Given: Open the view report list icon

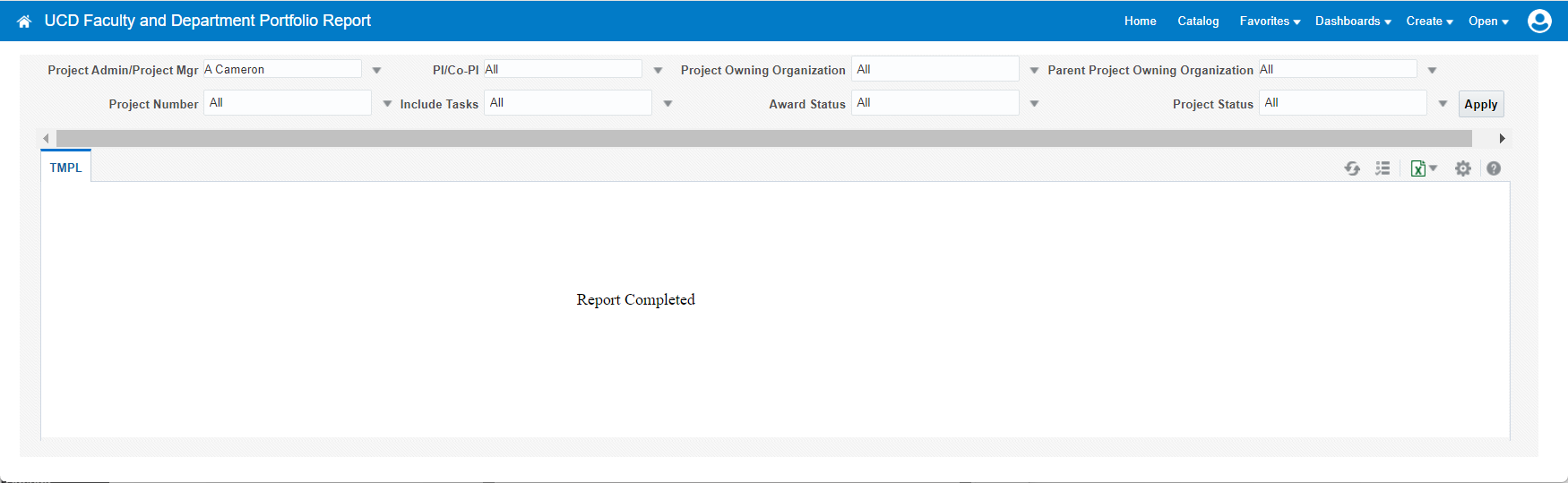Looking at the screenshot, I should coord(1383,168).
